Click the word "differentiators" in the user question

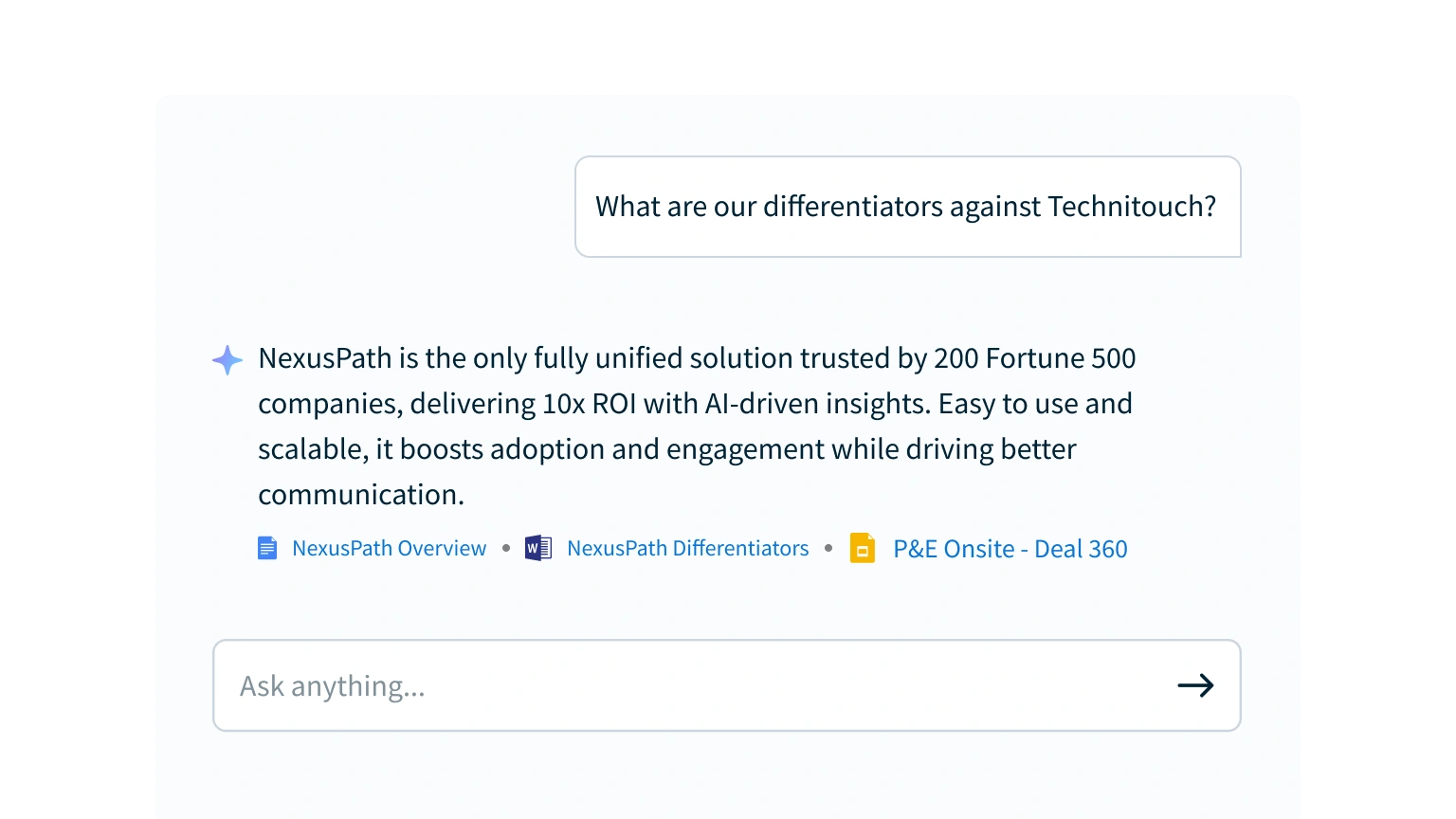coord(852,207)
